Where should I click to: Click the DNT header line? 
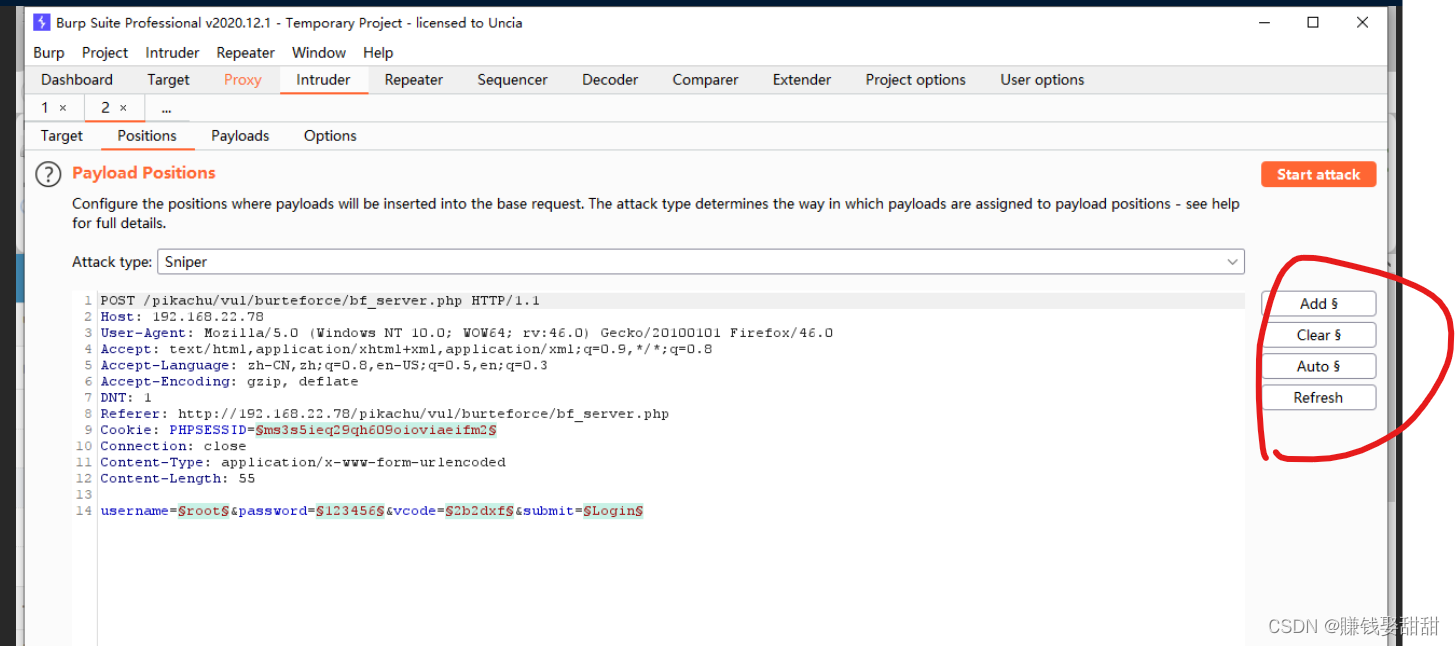126,397
